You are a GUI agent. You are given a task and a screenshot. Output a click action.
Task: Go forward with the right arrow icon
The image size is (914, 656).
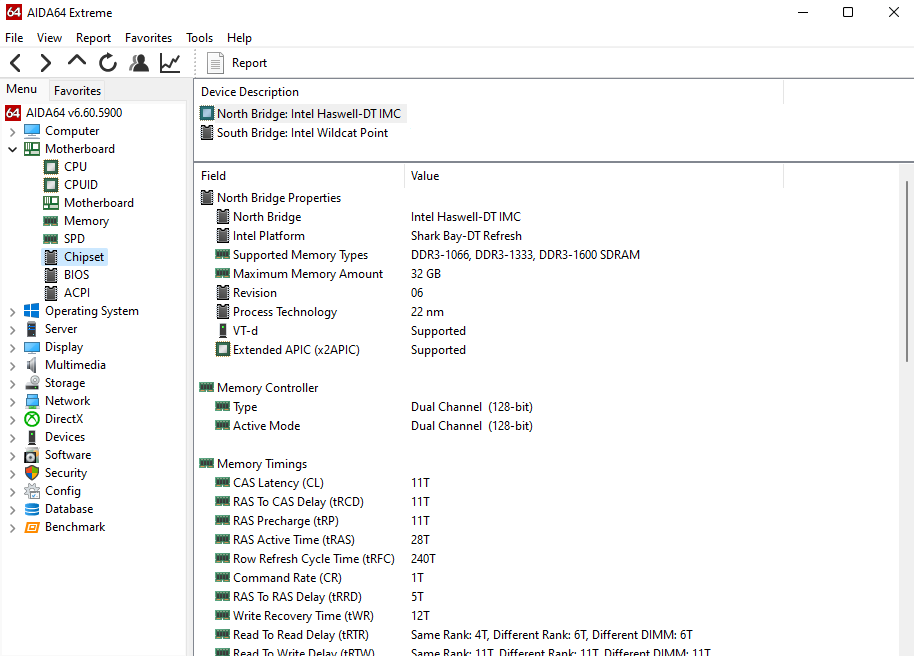(45, 63)
